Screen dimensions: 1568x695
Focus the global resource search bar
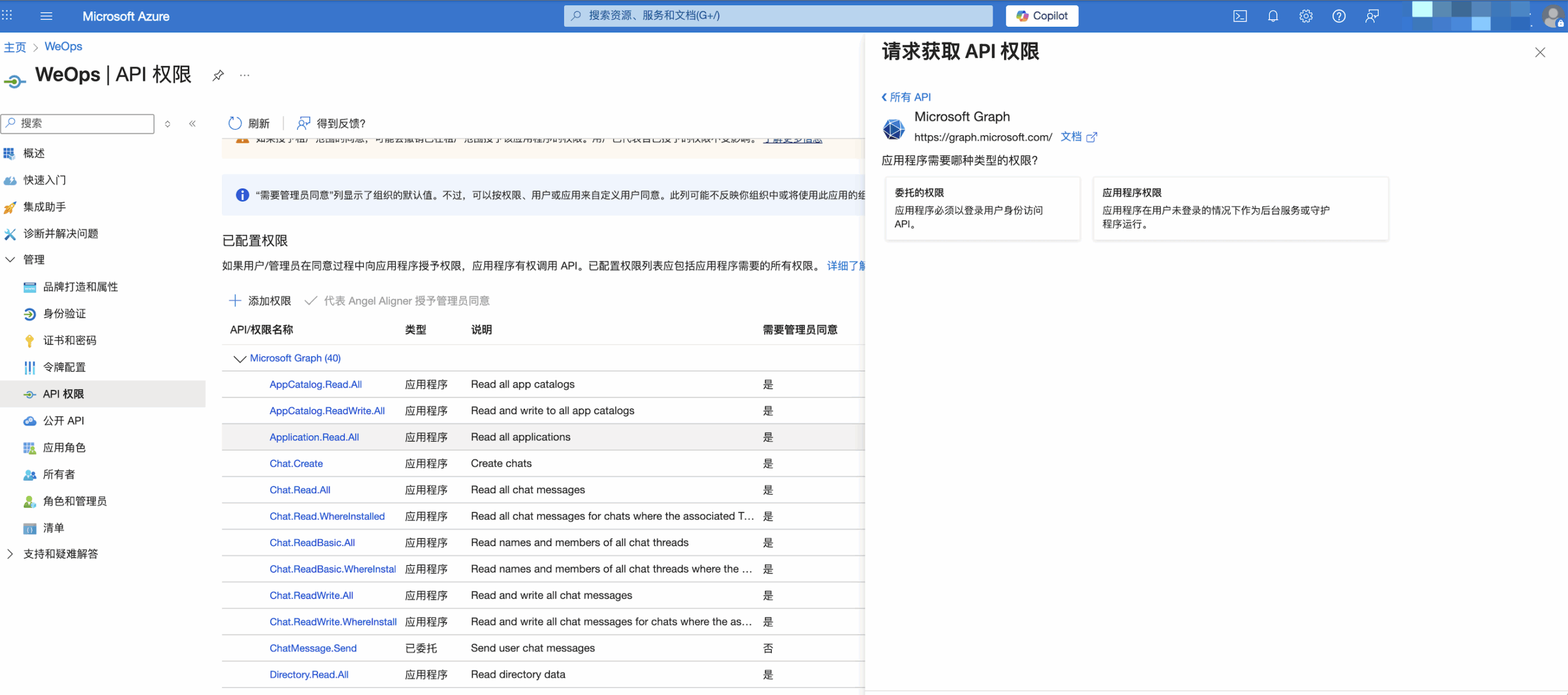(x=778, y=16)
